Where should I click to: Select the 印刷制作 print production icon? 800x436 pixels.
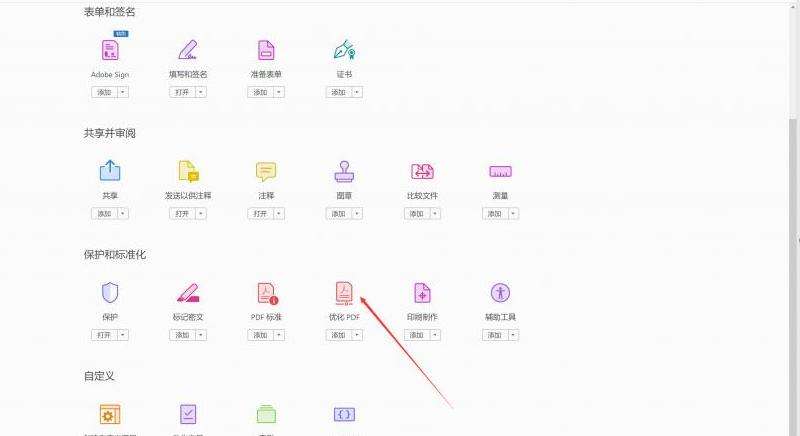[422, 293]
